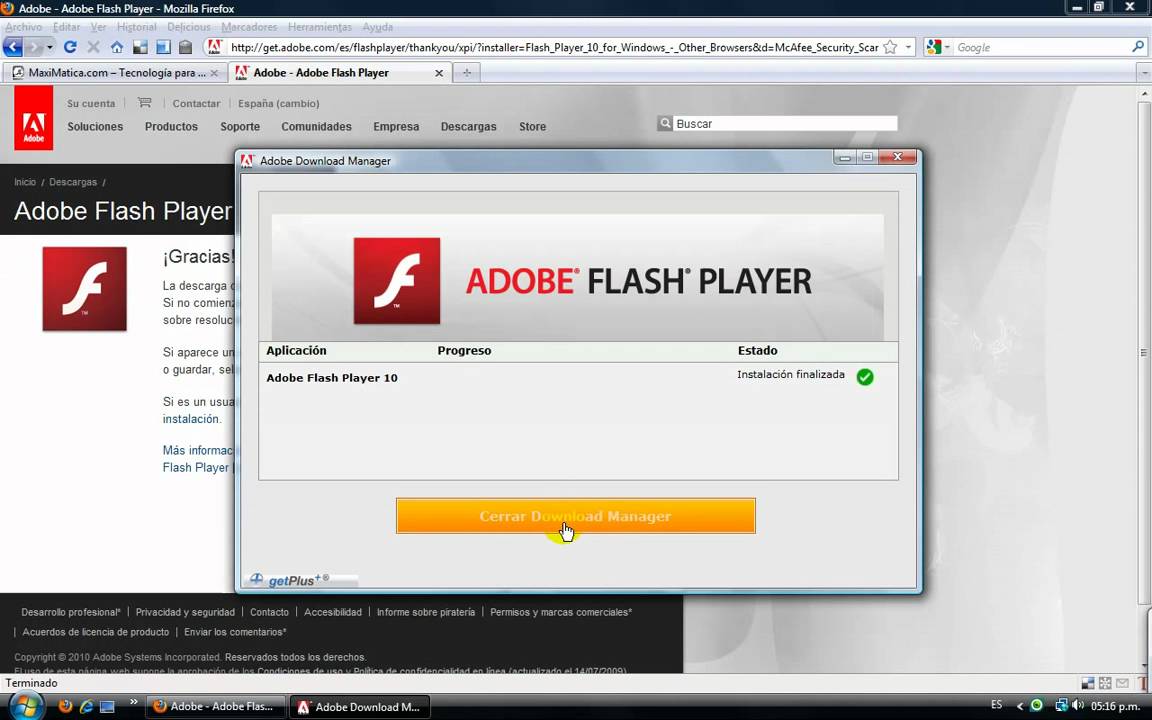Click the gray tag toolbar icon next to address bar
This screenshot has height=720, width=1152.
click(x=186, y=47)
